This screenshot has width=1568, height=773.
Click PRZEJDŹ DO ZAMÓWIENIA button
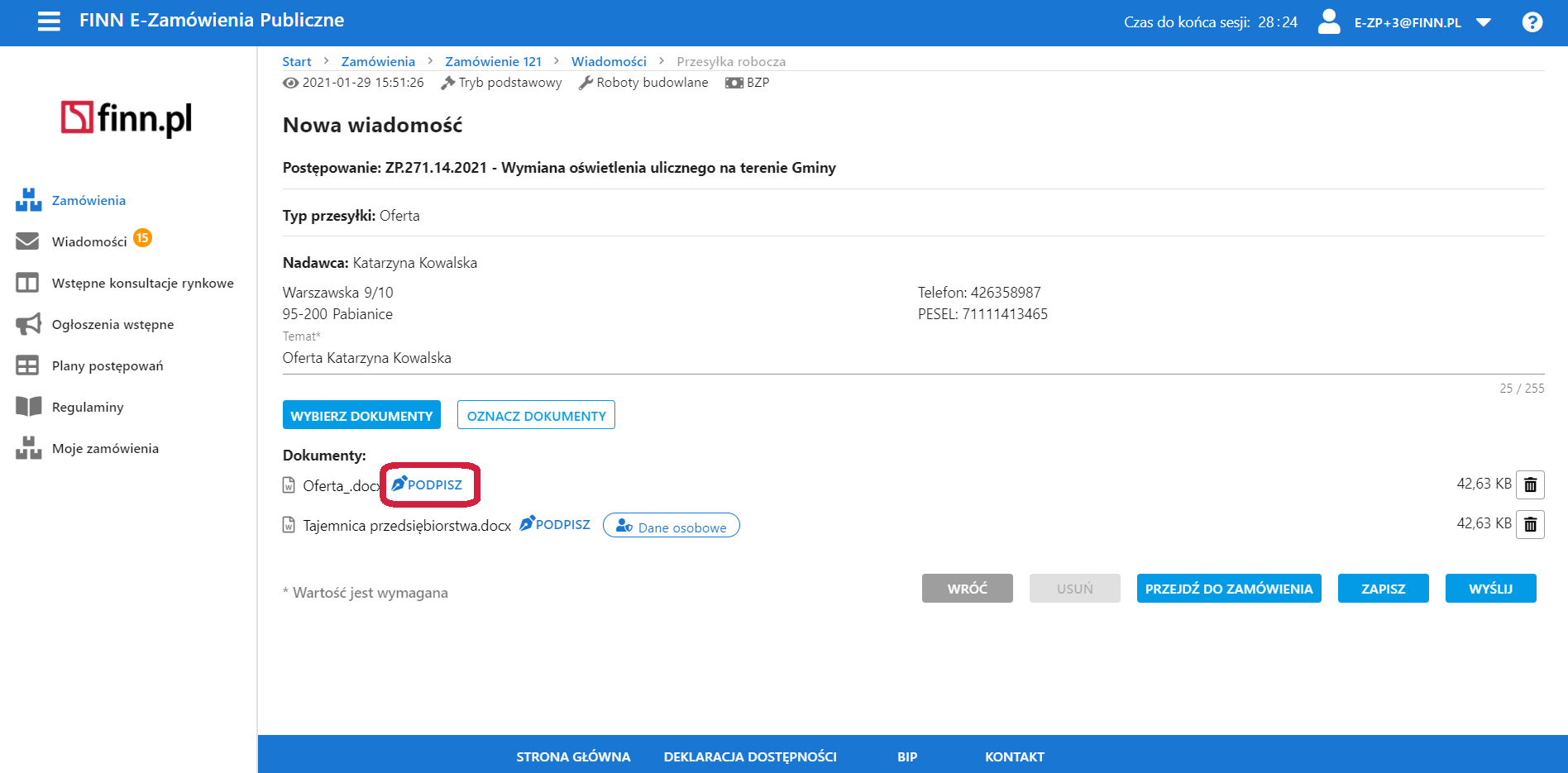(1229, 589)
